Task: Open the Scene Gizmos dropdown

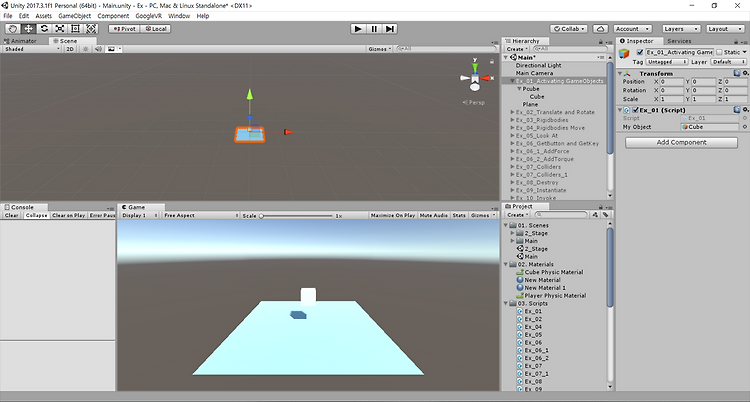Action: pos(380,49)
